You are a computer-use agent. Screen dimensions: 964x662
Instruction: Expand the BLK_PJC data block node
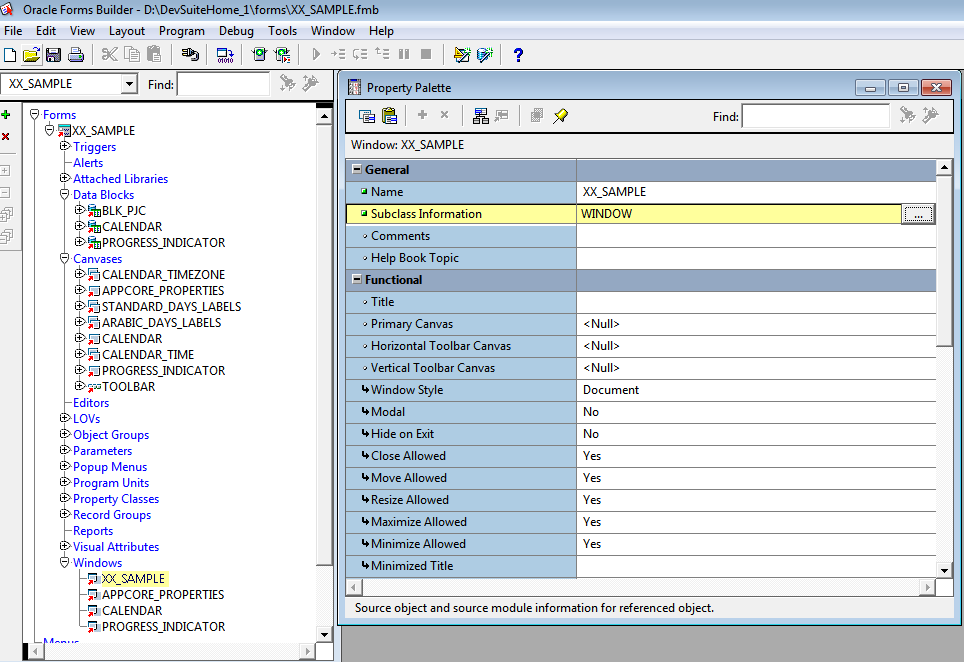[80, 211]
